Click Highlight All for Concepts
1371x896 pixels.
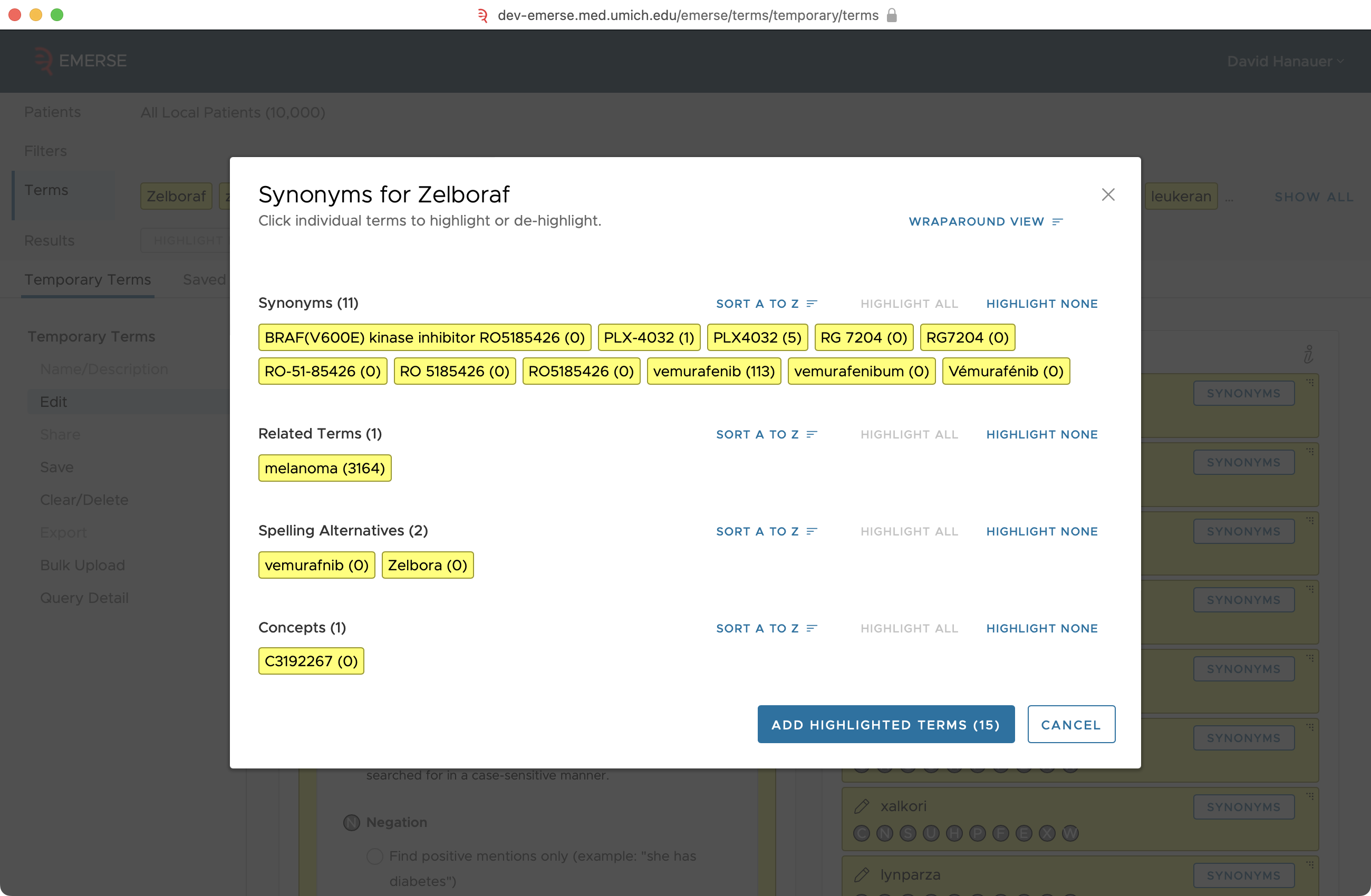(x=909, y=628)
